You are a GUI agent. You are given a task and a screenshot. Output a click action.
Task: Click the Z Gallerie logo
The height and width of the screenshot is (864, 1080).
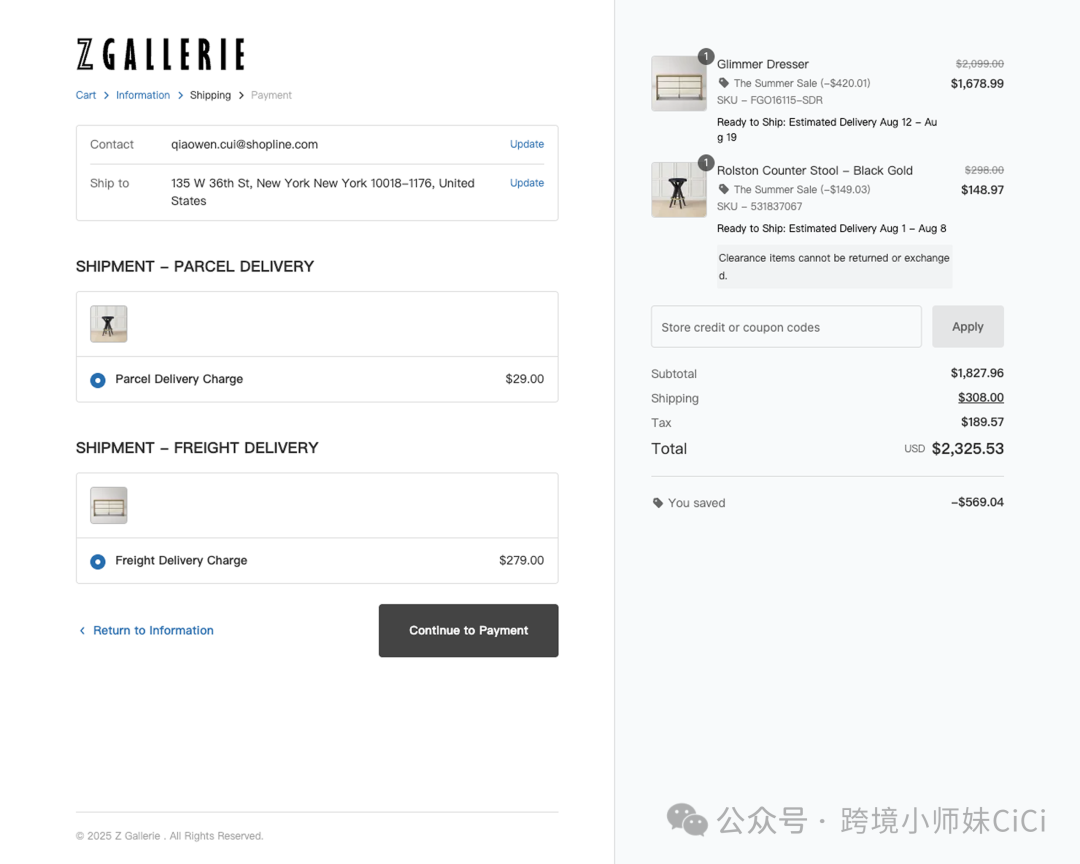point(159,54)
